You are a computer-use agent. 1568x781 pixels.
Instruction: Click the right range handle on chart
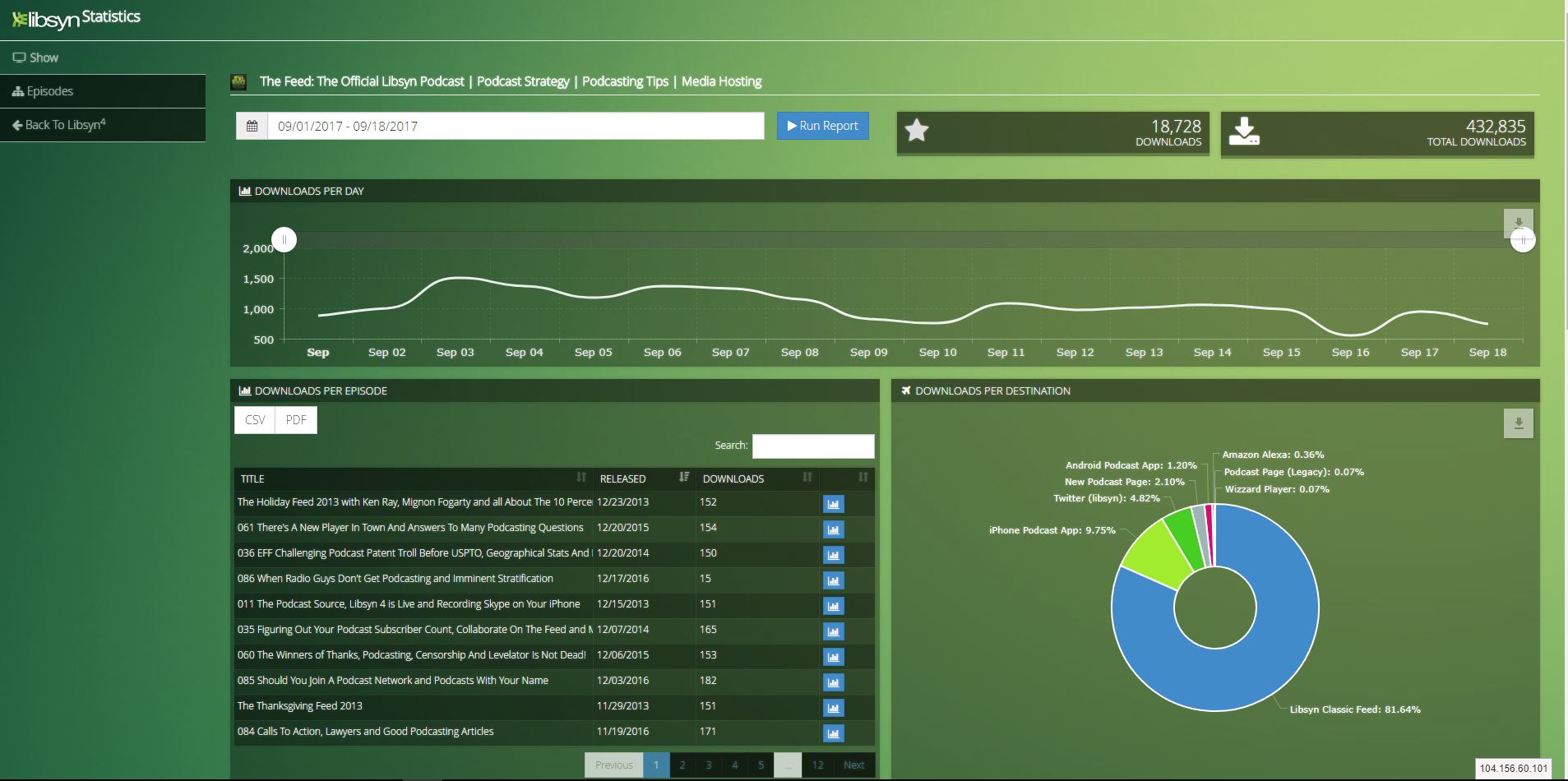pyautogui.click(x=1523, y=240)
